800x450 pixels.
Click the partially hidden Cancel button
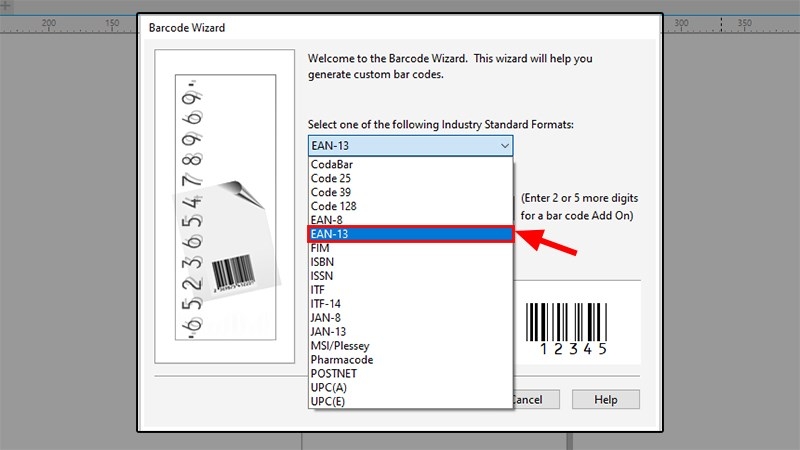click(x=536, y=399)
